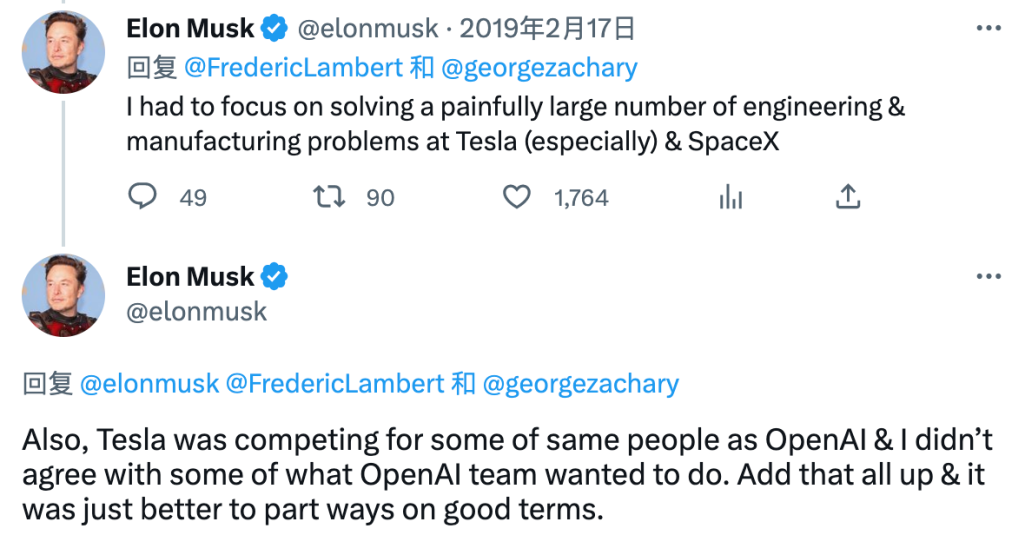Click the first tweet's body text

tap(500, 124)
